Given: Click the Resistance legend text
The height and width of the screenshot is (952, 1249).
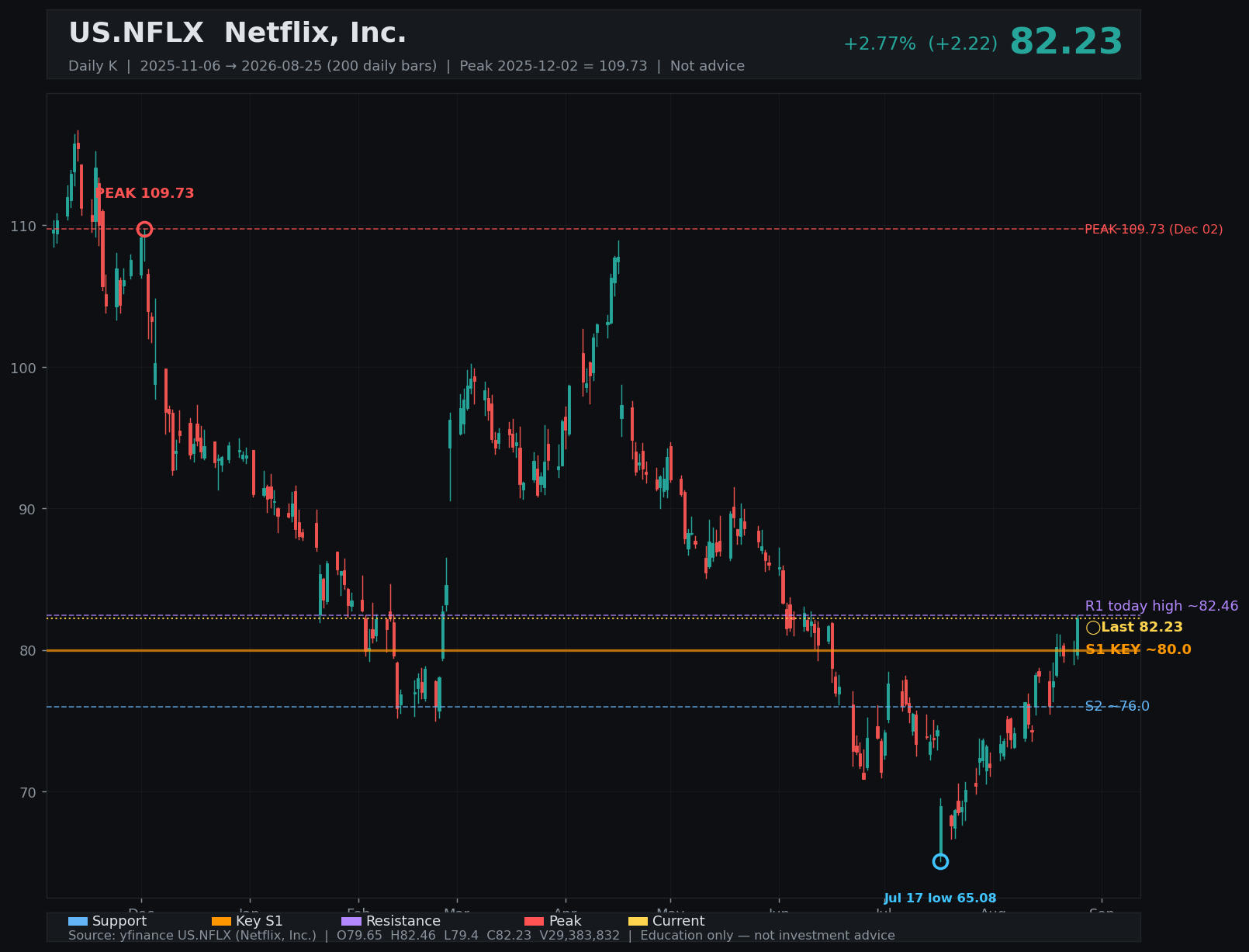Looking at the screenshot, I should pos(403,921).
